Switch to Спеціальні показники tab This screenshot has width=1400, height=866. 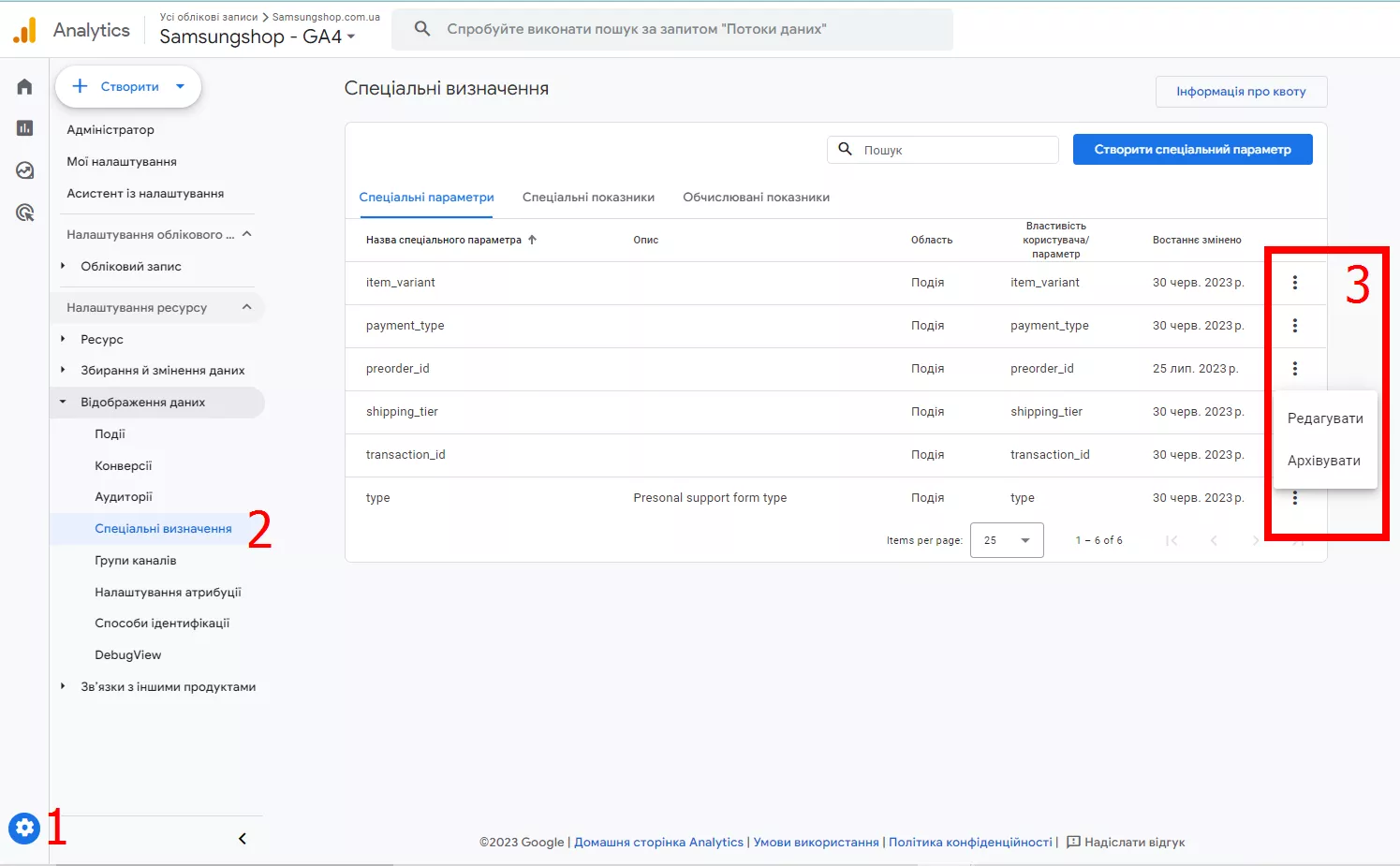(x=588, y=198)
